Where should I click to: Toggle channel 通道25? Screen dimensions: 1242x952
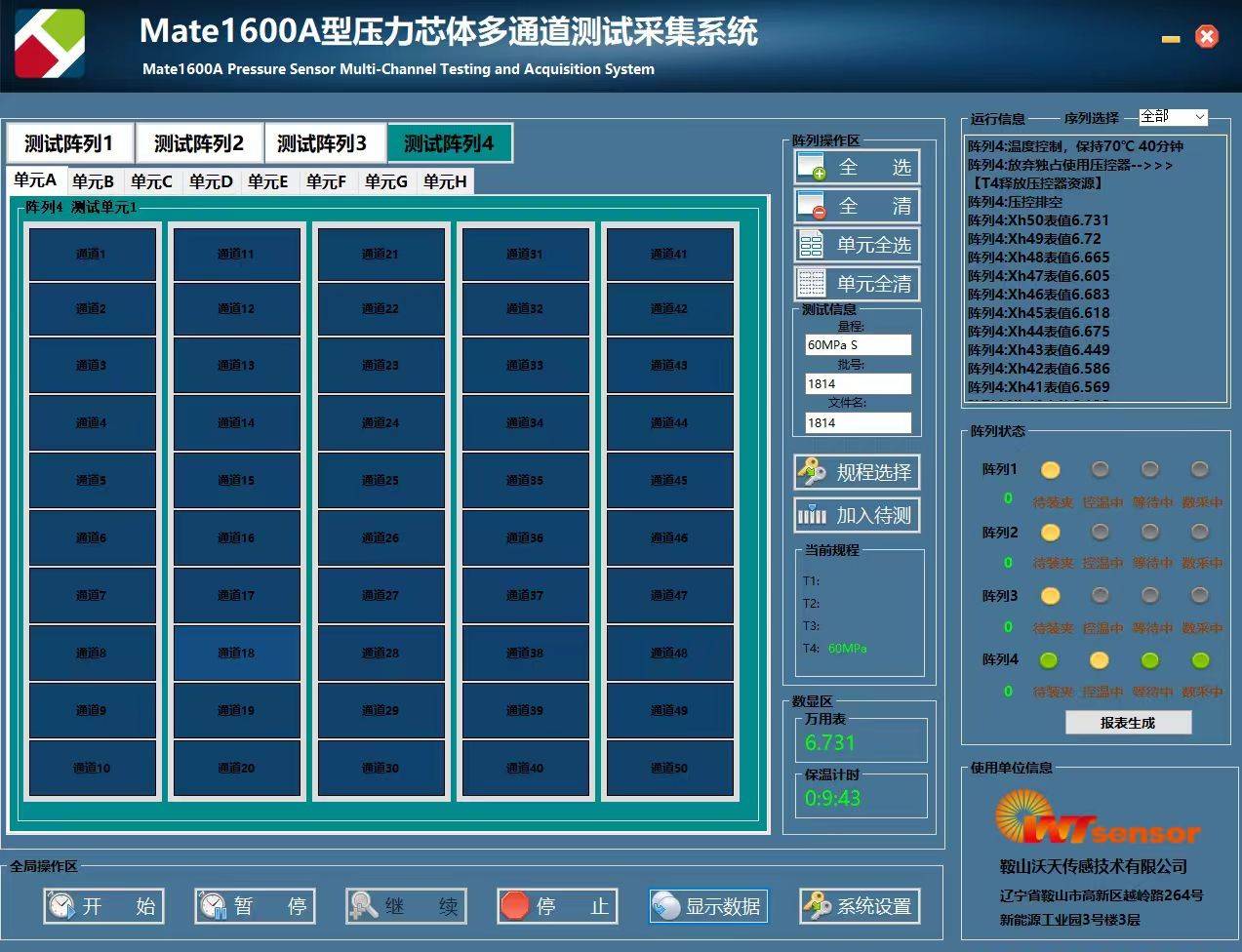pos(381,480)
